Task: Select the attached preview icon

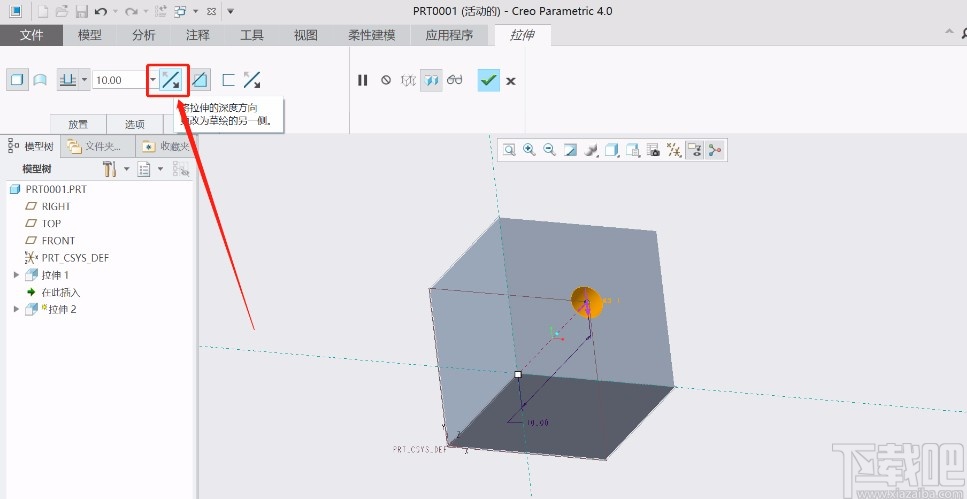Action: (x=431, y=80)
